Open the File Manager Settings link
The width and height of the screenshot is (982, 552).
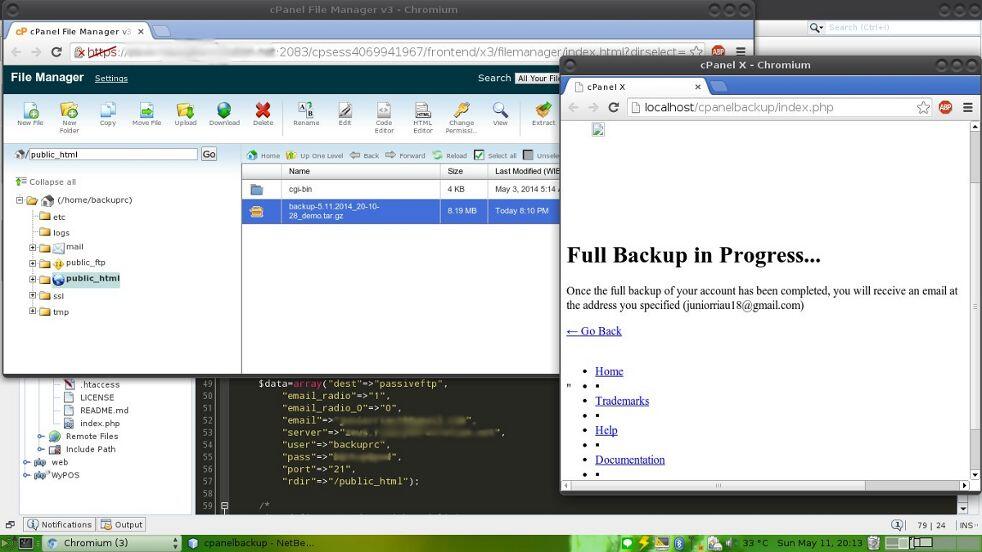pos(111,78)
